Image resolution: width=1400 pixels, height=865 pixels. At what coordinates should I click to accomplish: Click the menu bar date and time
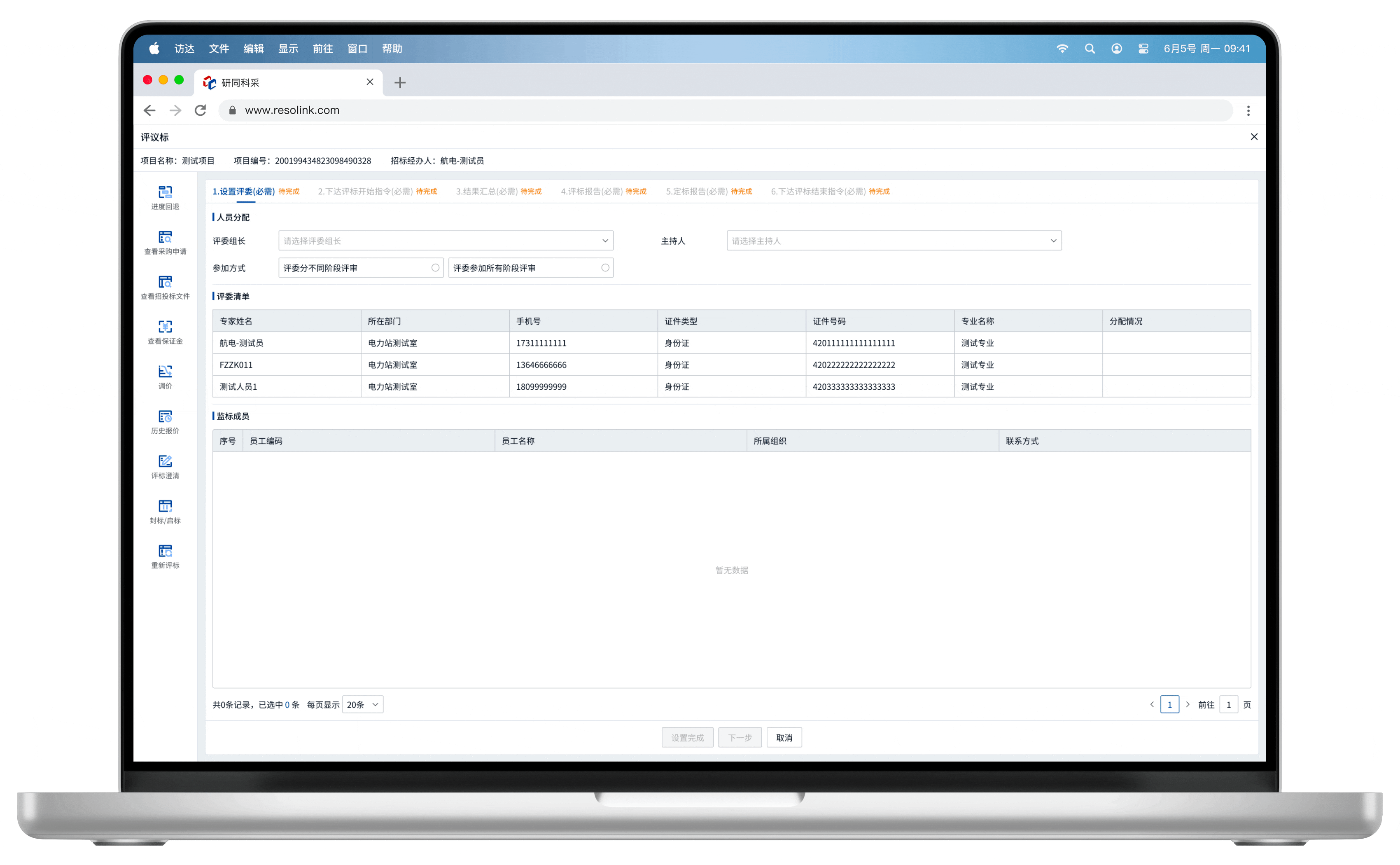[1207, 49]
